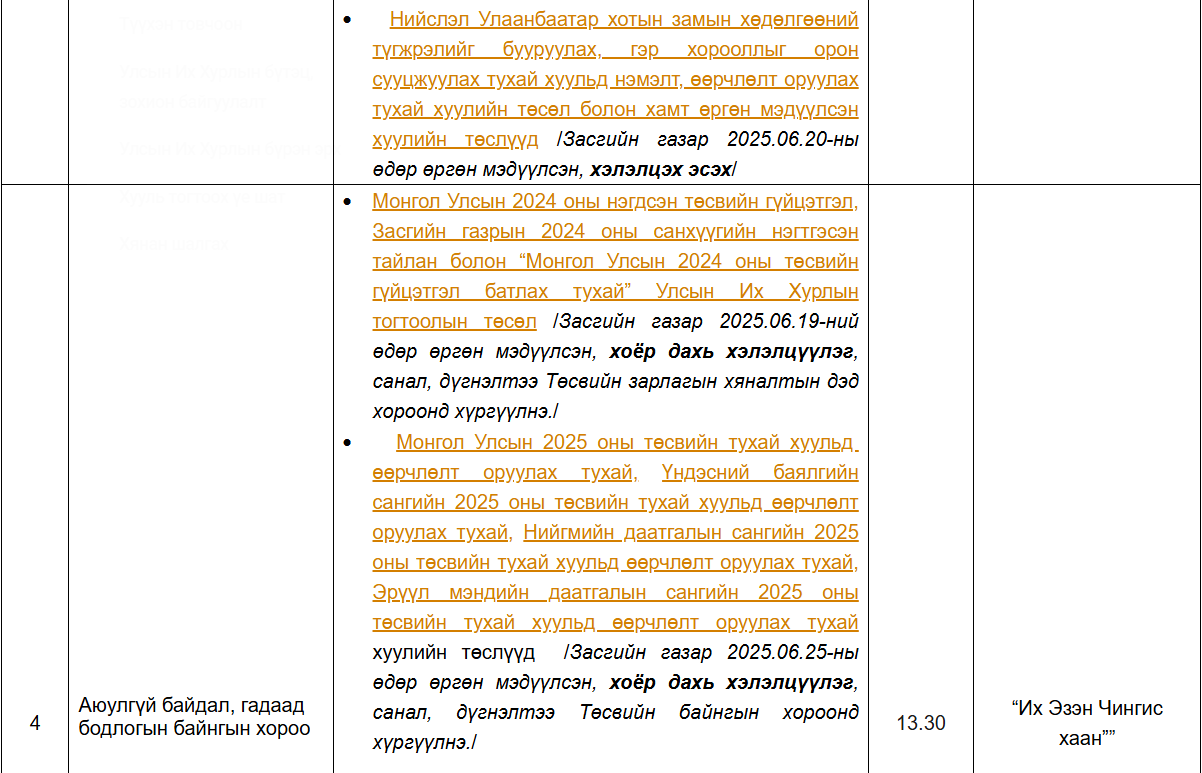Click "хоёр дахь хэлэлцүүлэг" in the 2025.06.19 note
Screen dimensions: 1202x773
[x=732, y=351]
